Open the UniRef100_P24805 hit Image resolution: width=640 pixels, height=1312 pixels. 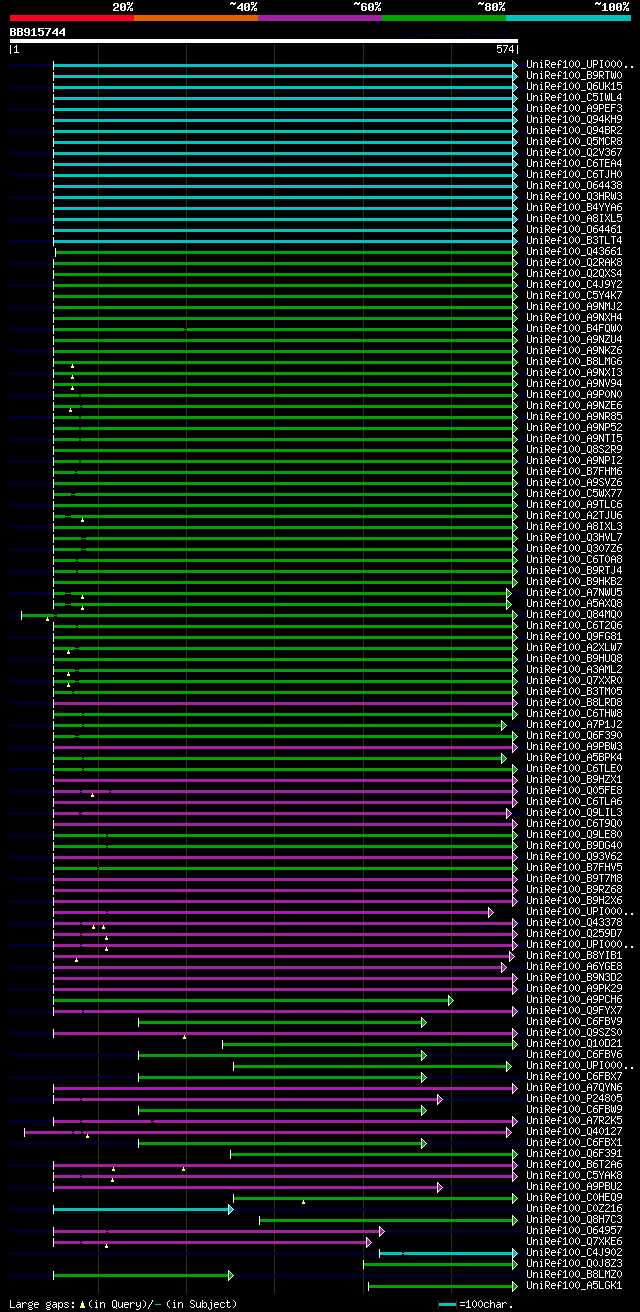tap(574, 1098)
